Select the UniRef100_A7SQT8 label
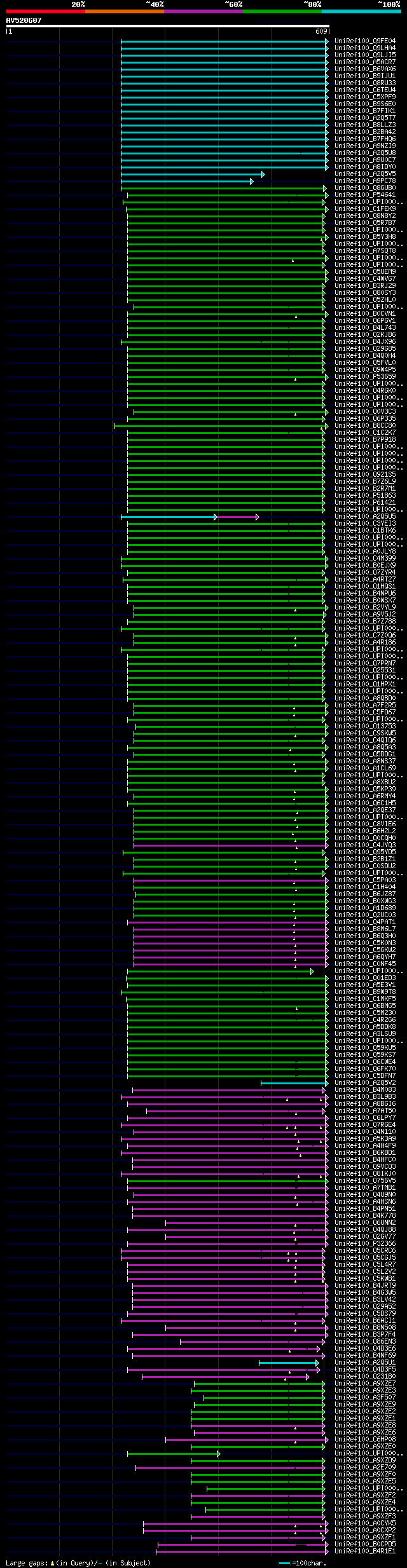 pos(365,251)
